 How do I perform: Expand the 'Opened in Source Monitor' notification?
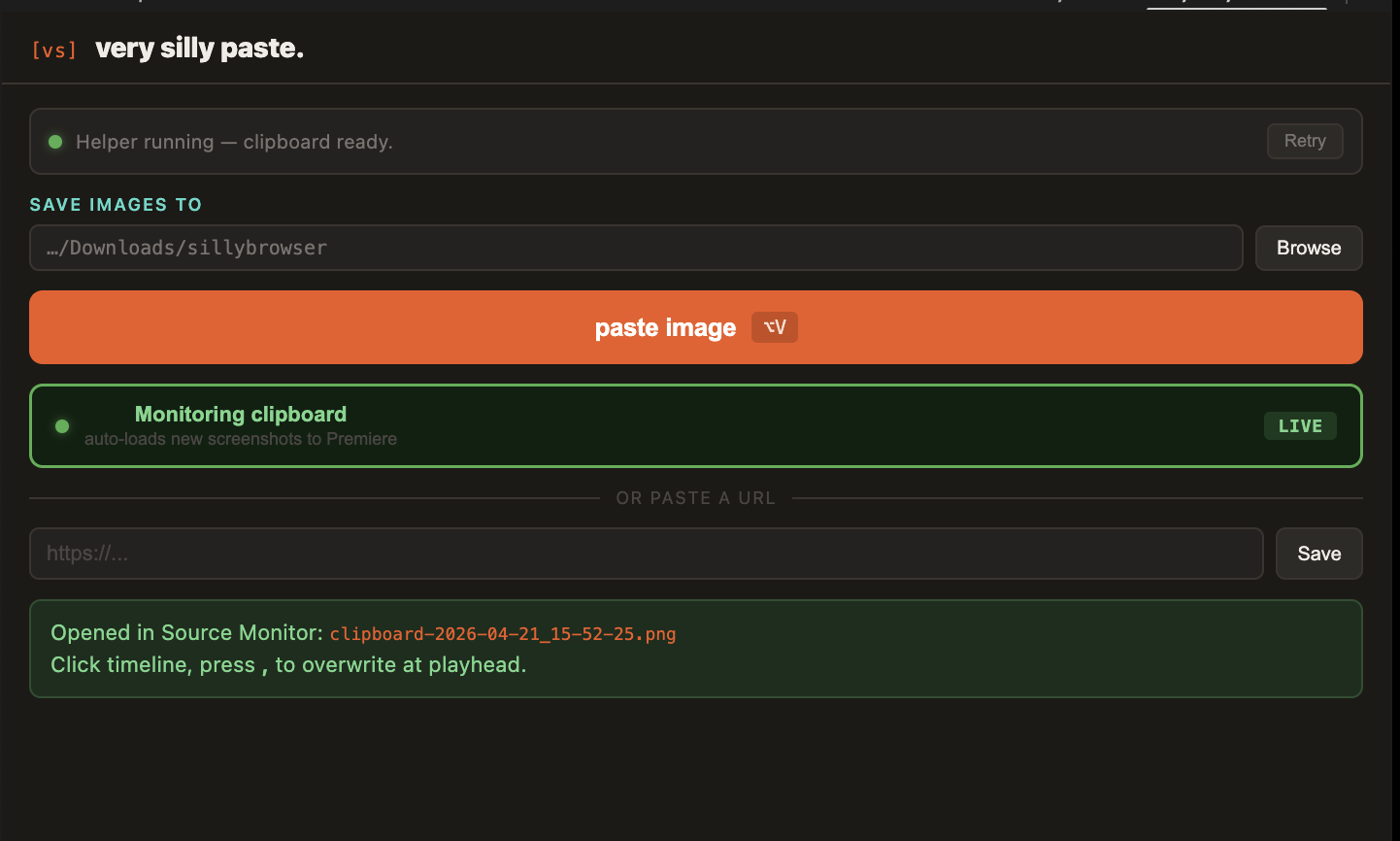(696, 649)
